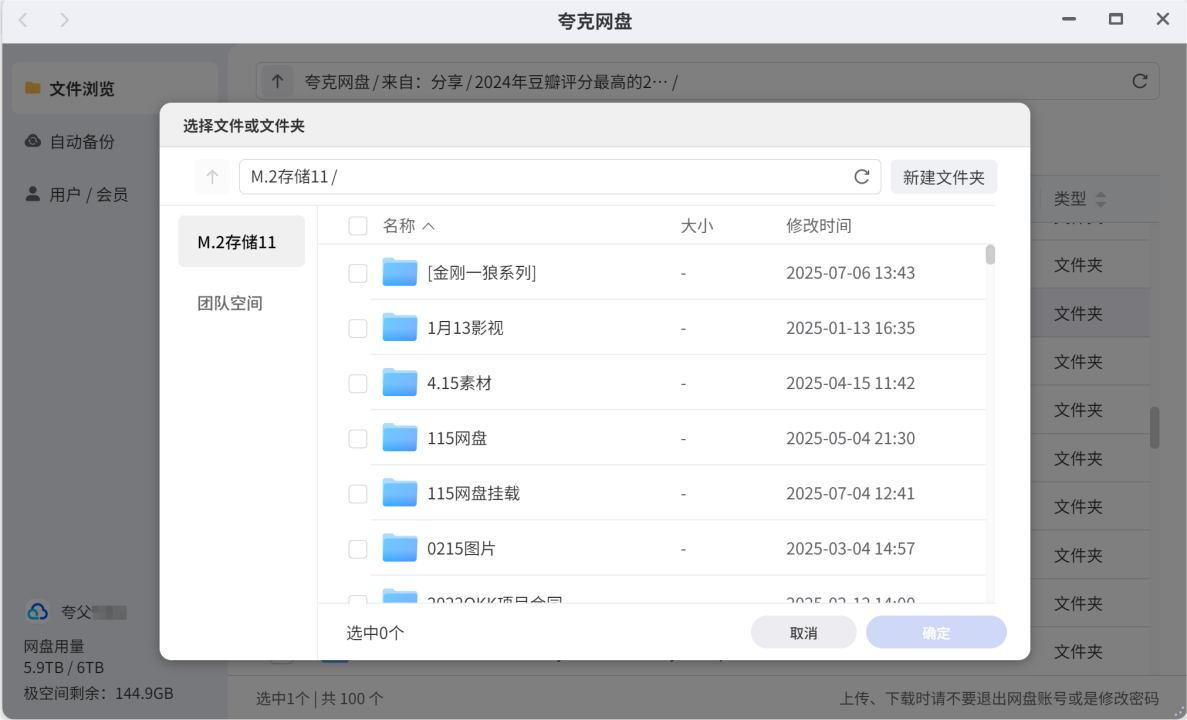The width and height of the screenshot is (1187, 720).
Task: Go forward with the title bar right arrow
Action: pos(64,20)
